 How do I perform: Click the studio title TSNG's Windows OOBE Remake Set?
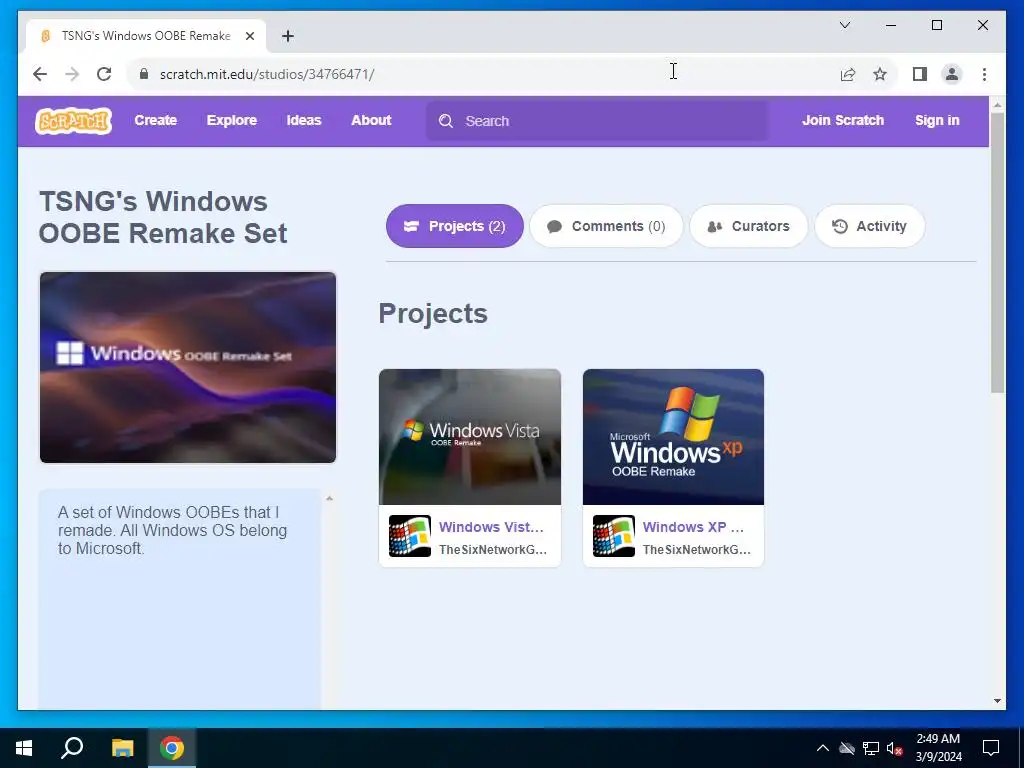(163, 217)
